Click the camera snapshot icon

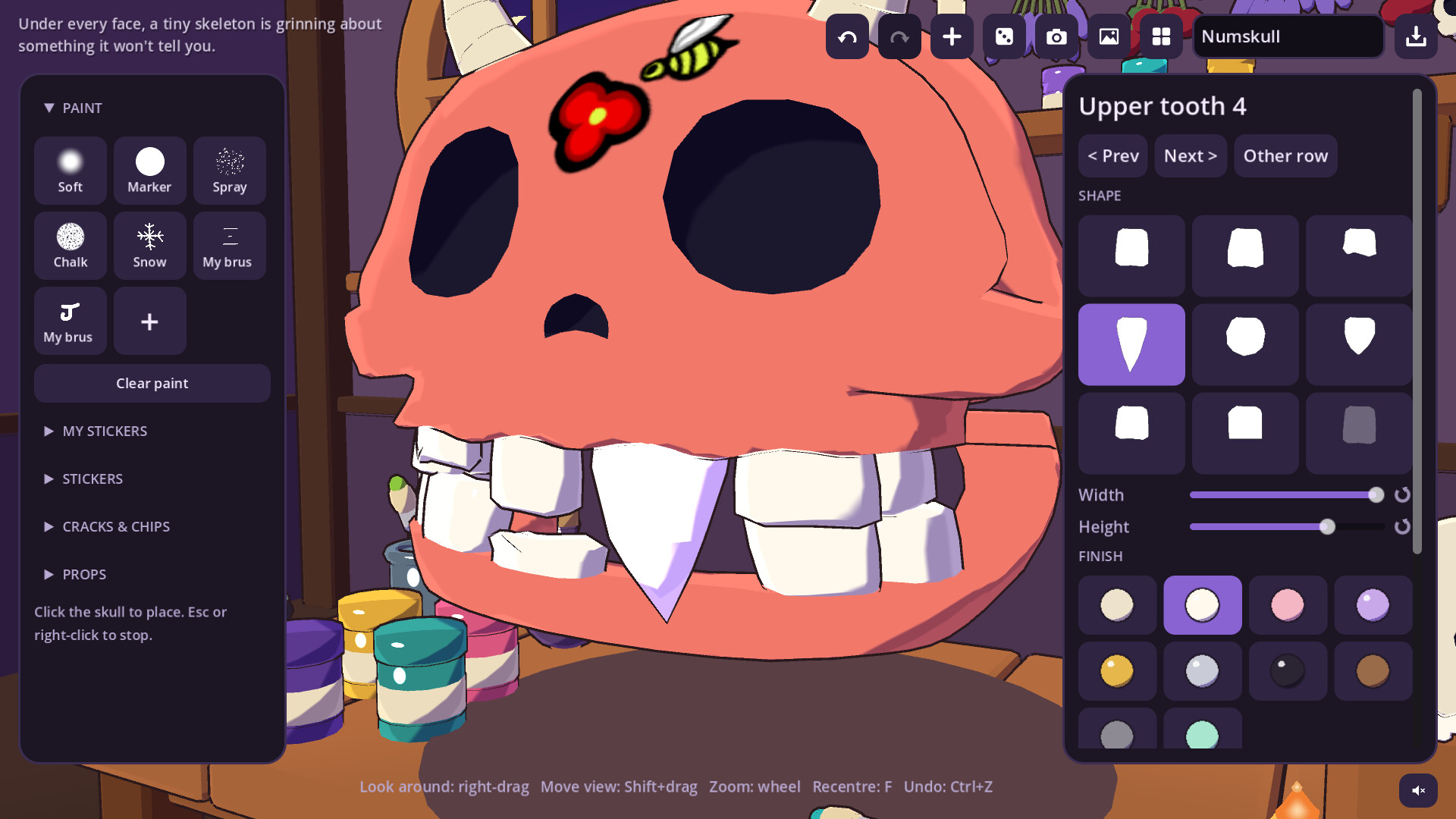pyautogui.click(x=1056, y=36)
